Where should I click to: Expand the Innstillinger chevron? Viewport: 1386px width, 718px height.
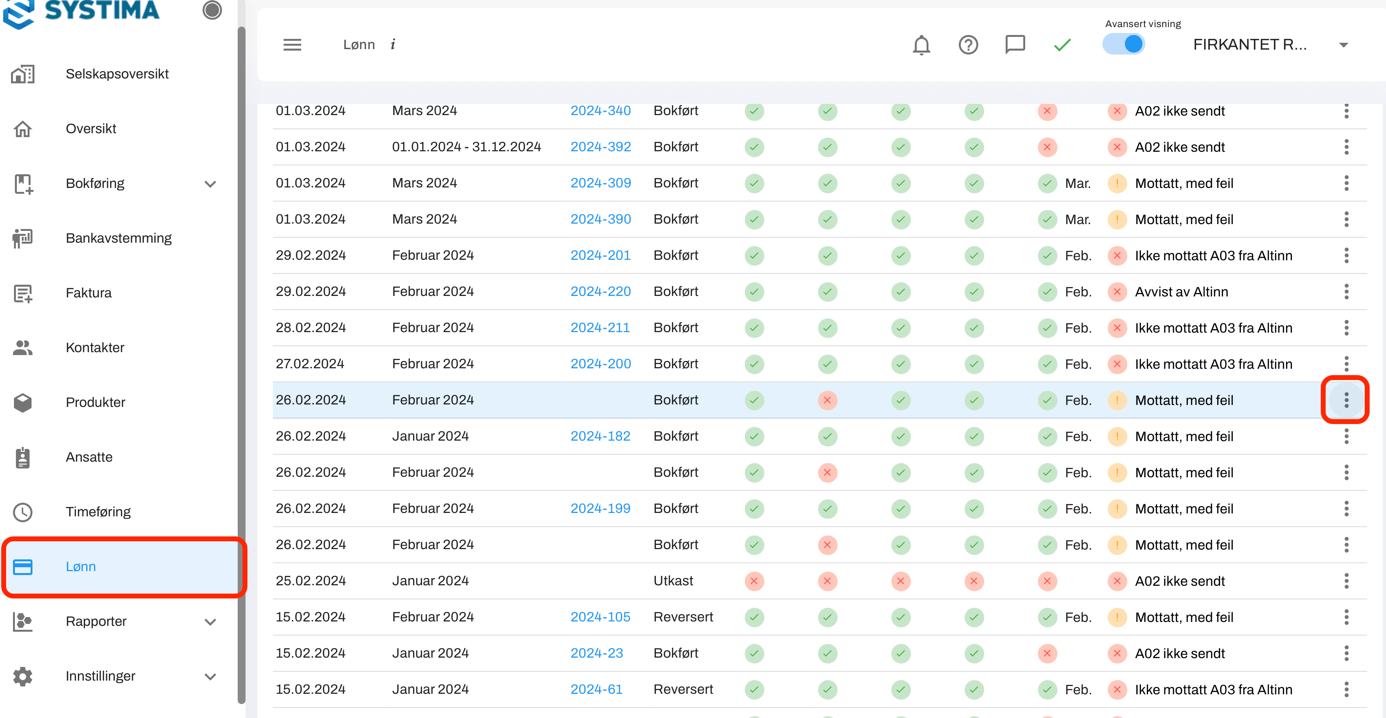210,677
